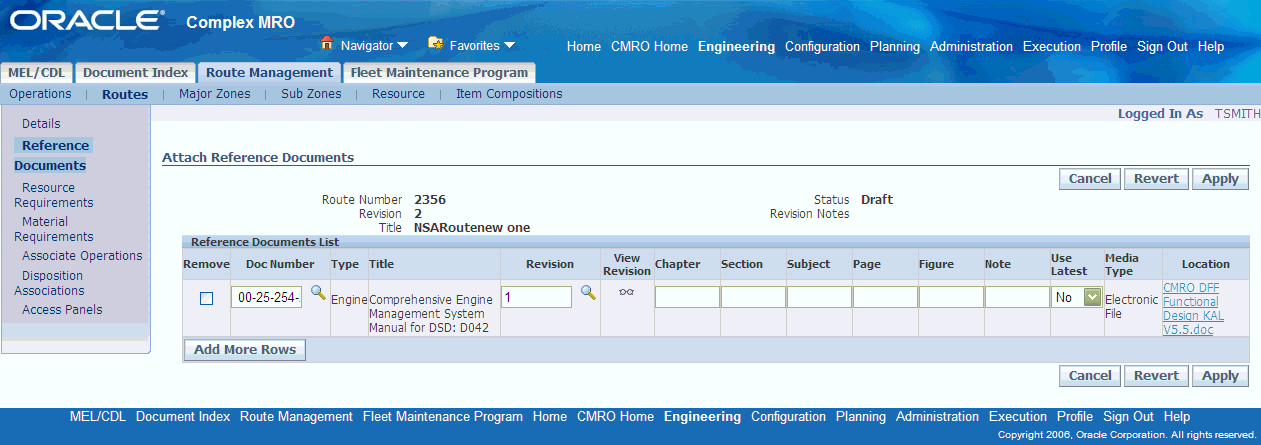Screen dimensions: 1261x445
Task: Open the Sub Zones subtab
Action: point(311,94)
